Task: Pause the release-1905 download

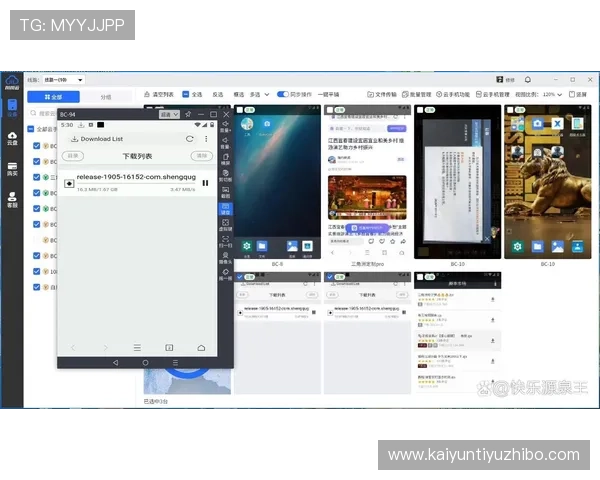Action: click(x=205, y=182)
